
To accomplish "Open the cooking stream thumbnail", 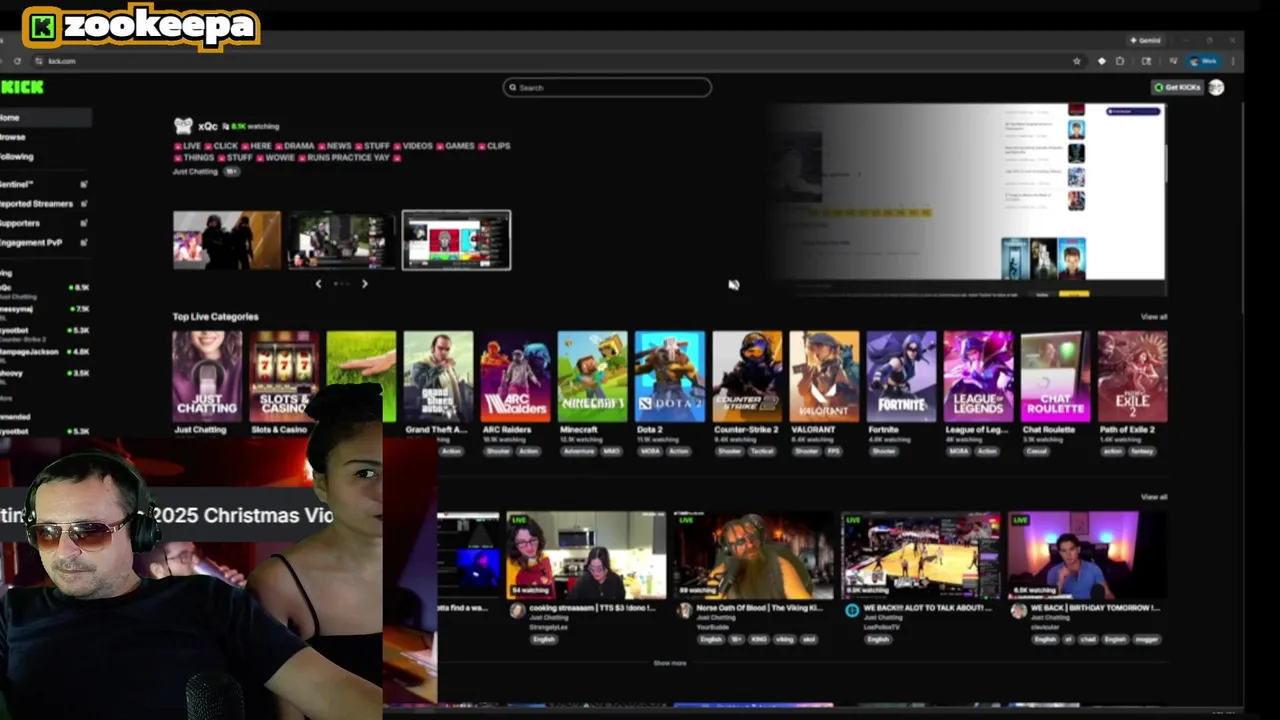I will click(586, 555).
